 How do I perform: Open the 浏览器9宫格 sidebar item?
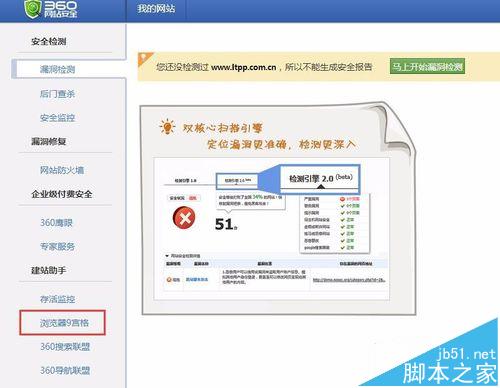[64, 323]
